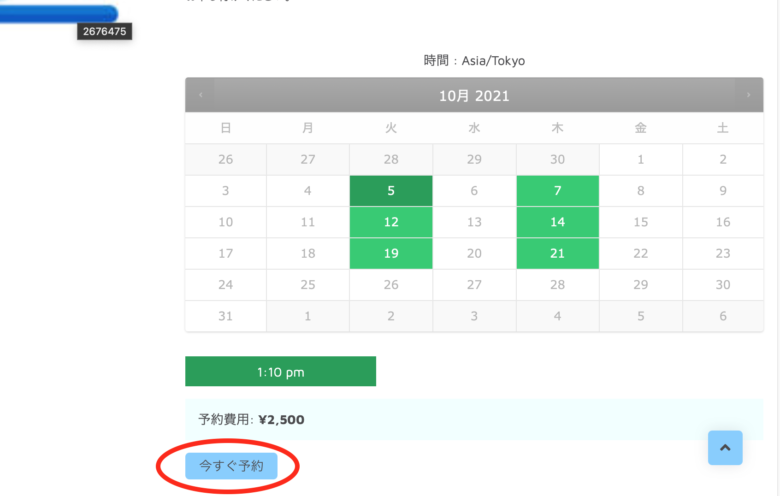780x496 pixels.
Task: Choose October 21 available date
Action: point(557,254)
